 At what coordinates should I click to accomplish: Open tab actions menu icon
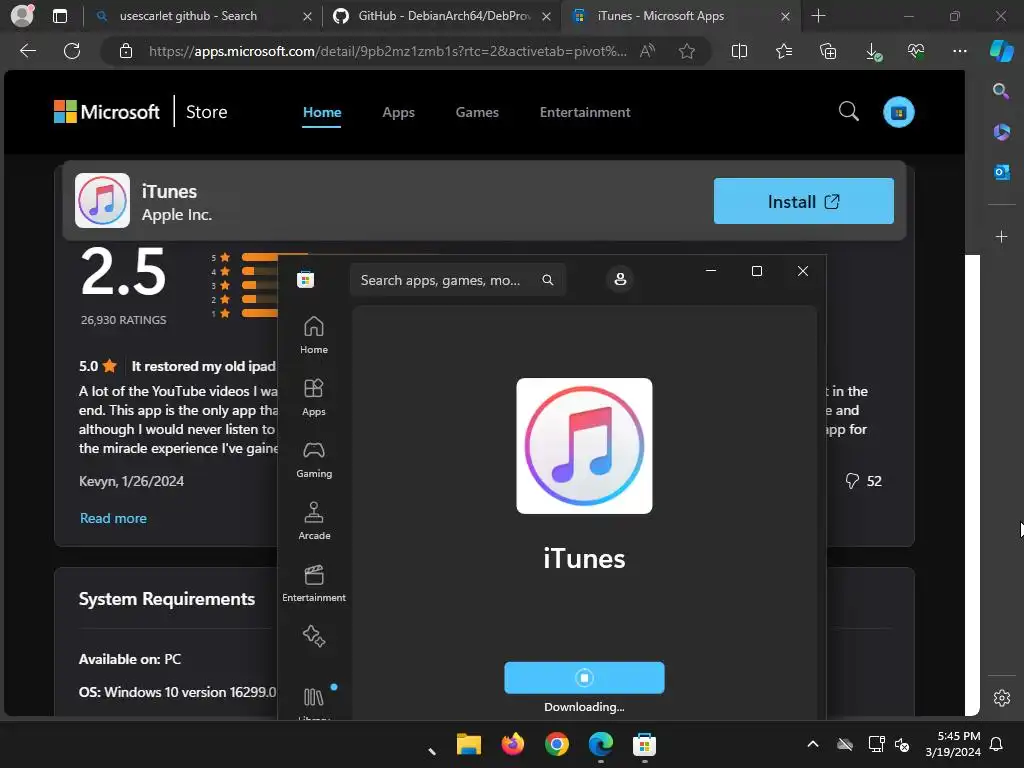[59, 16]
